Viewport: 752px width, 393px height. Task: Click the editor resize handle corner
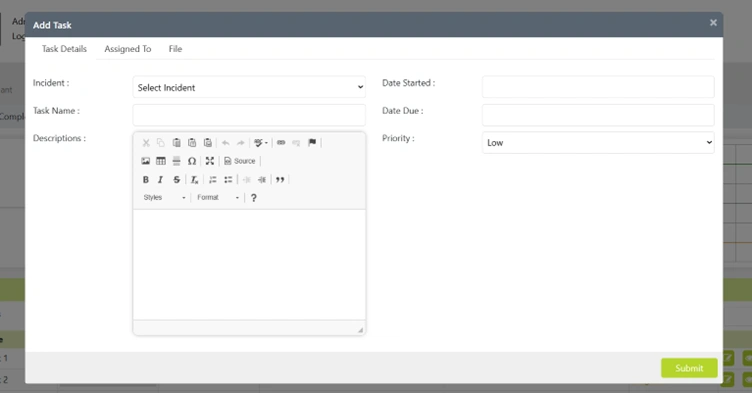click(360, 330)
